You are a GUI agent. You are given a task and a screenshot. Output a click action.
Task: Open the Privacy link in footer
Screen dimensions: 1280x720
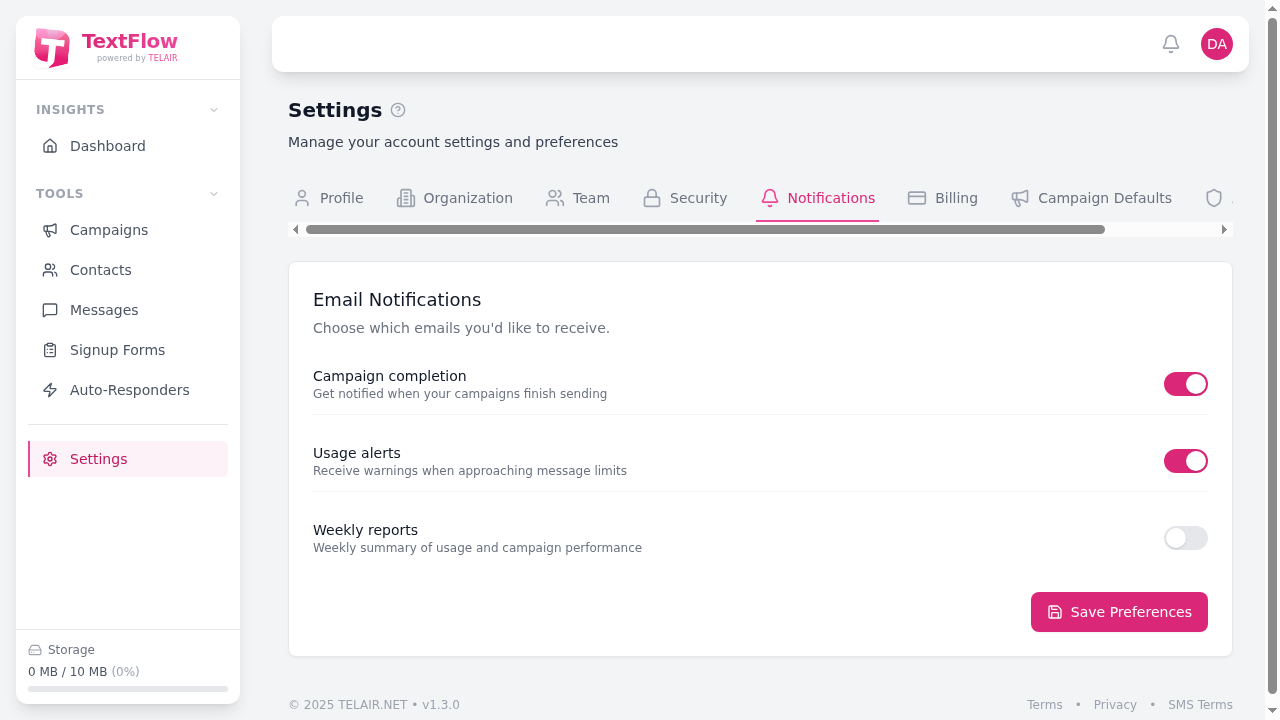click(x=1115, y=704)
